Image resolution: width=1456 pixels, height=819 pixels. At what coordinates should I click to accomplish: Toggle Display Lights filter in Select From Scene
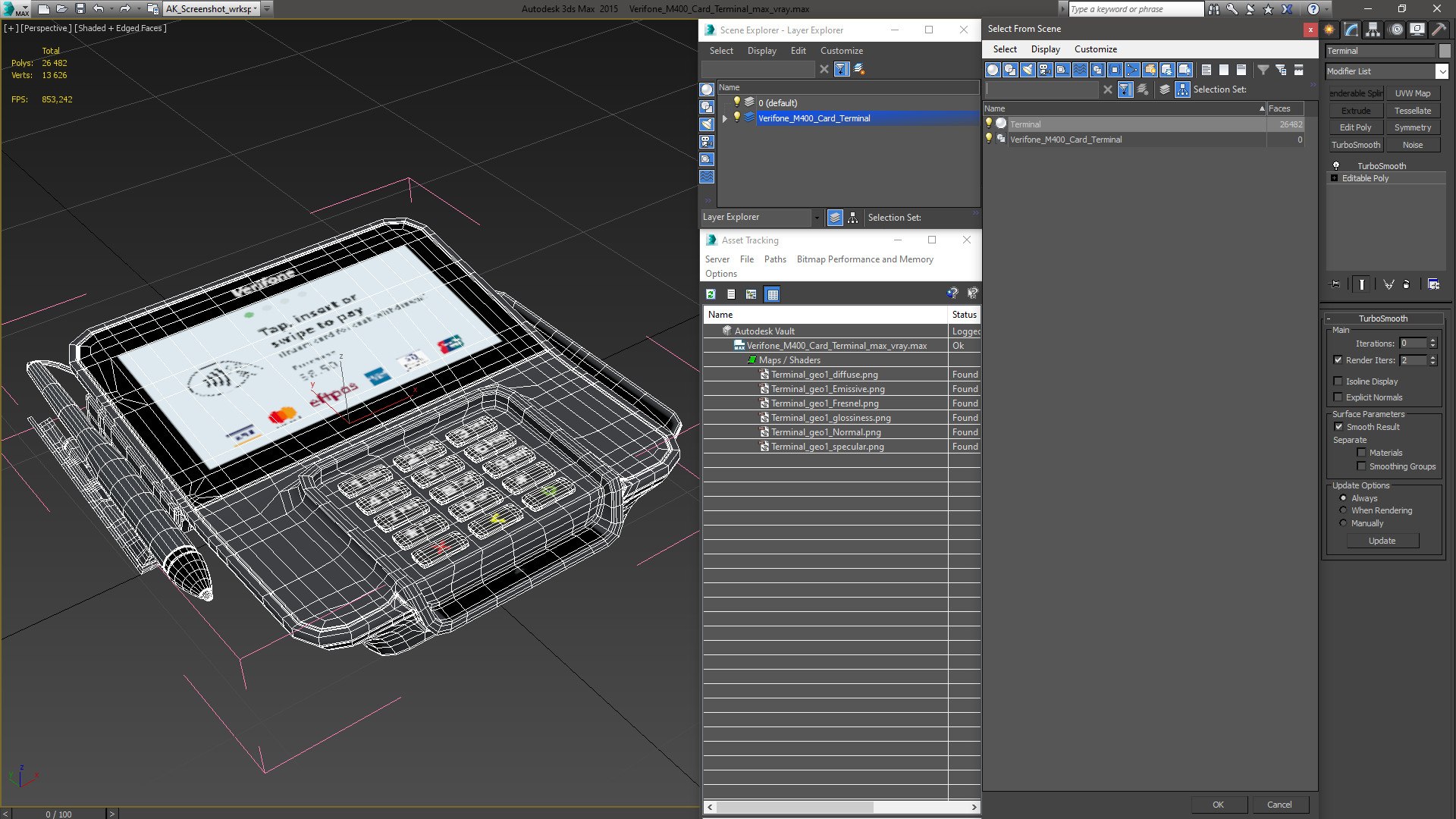[1028, 70]
